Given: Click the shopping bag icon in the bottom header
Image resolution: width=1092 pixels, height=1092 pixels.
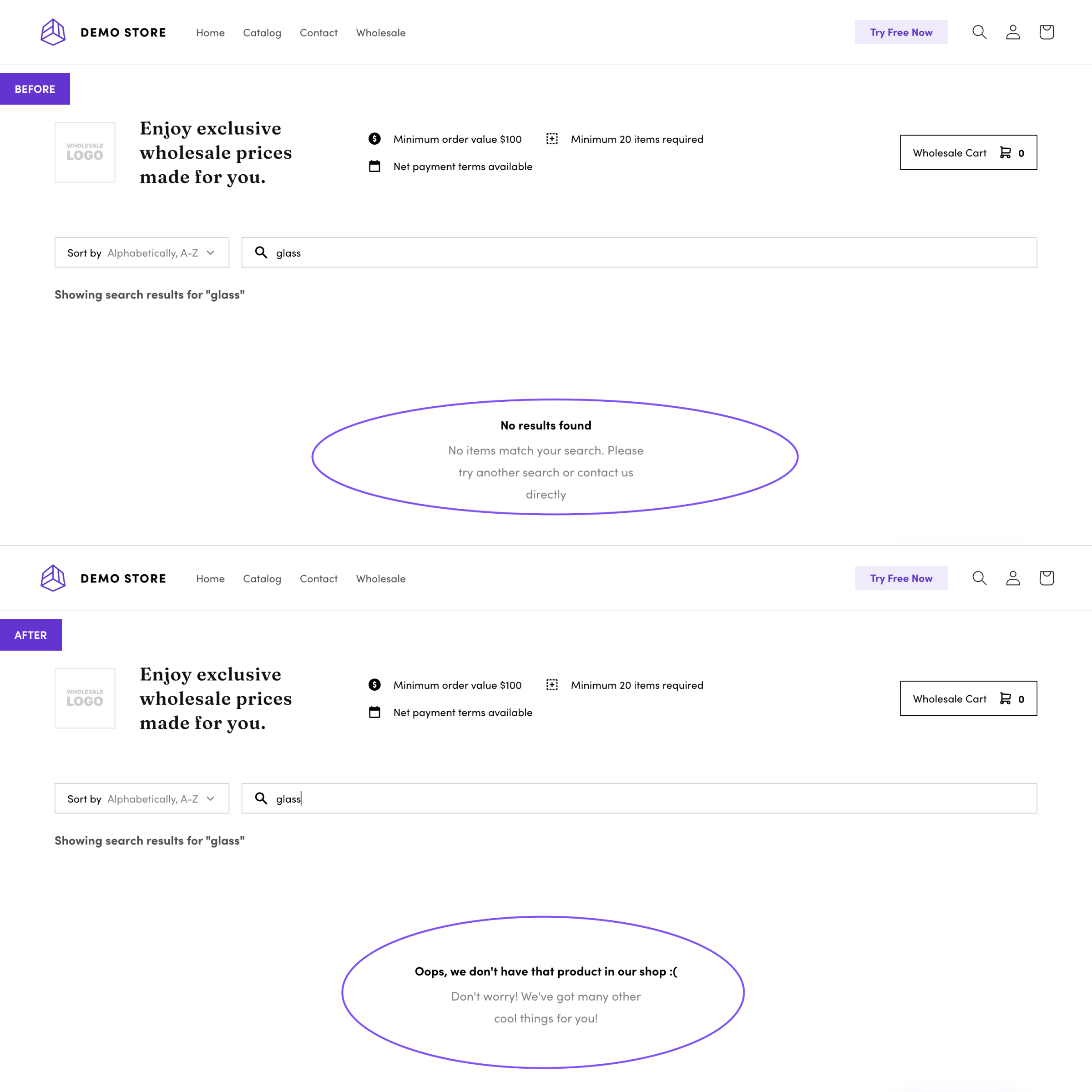Looking at the screenshot, I should pos(1046,578).
